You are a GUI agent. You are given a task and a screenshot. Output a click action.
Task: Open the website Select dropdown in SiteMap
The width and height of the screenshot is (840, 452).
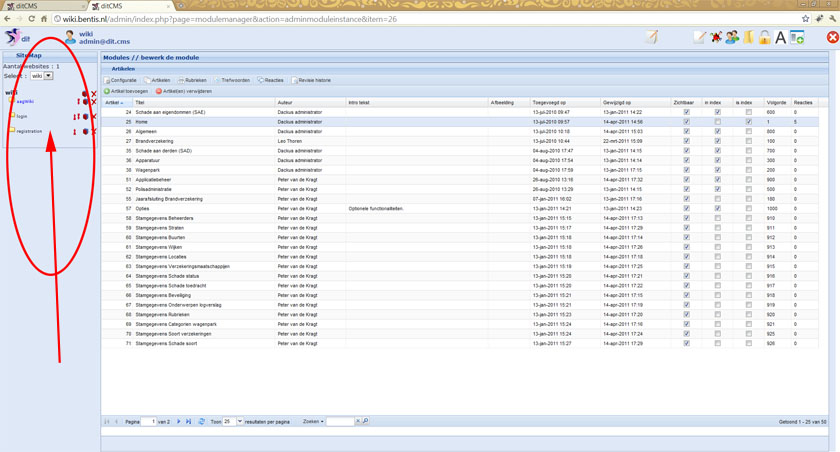(41, 76)
